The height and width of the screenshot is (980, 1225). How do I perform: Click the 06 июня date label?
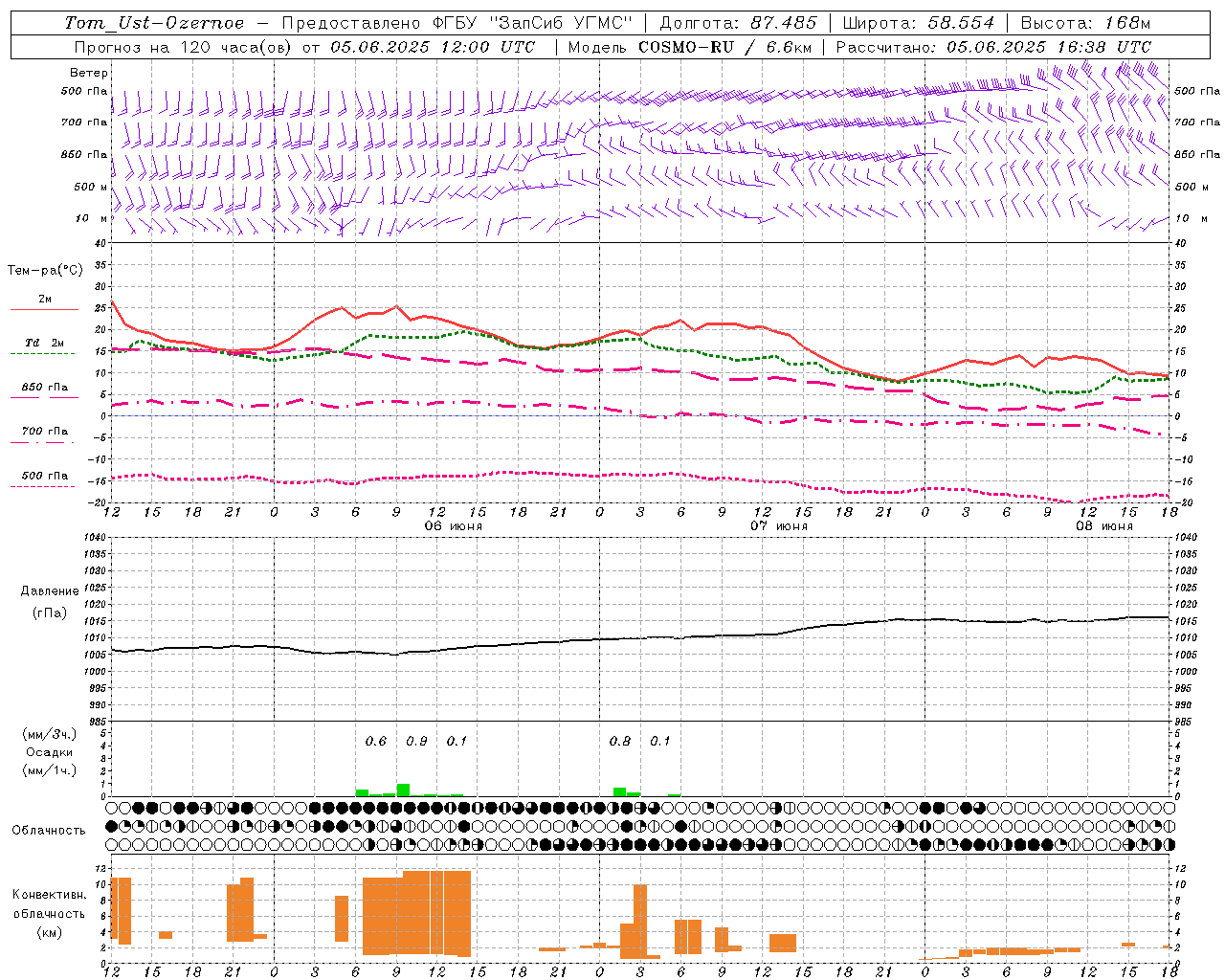click(x=454, y=526)
